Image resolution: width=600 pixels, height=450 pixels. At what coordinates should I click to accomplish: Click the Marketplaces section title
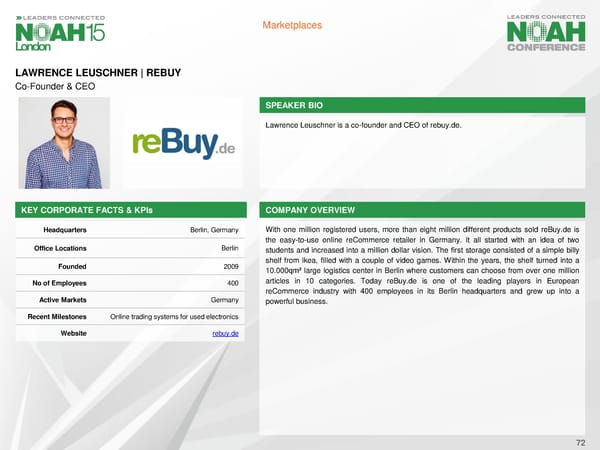click(292, 25)
